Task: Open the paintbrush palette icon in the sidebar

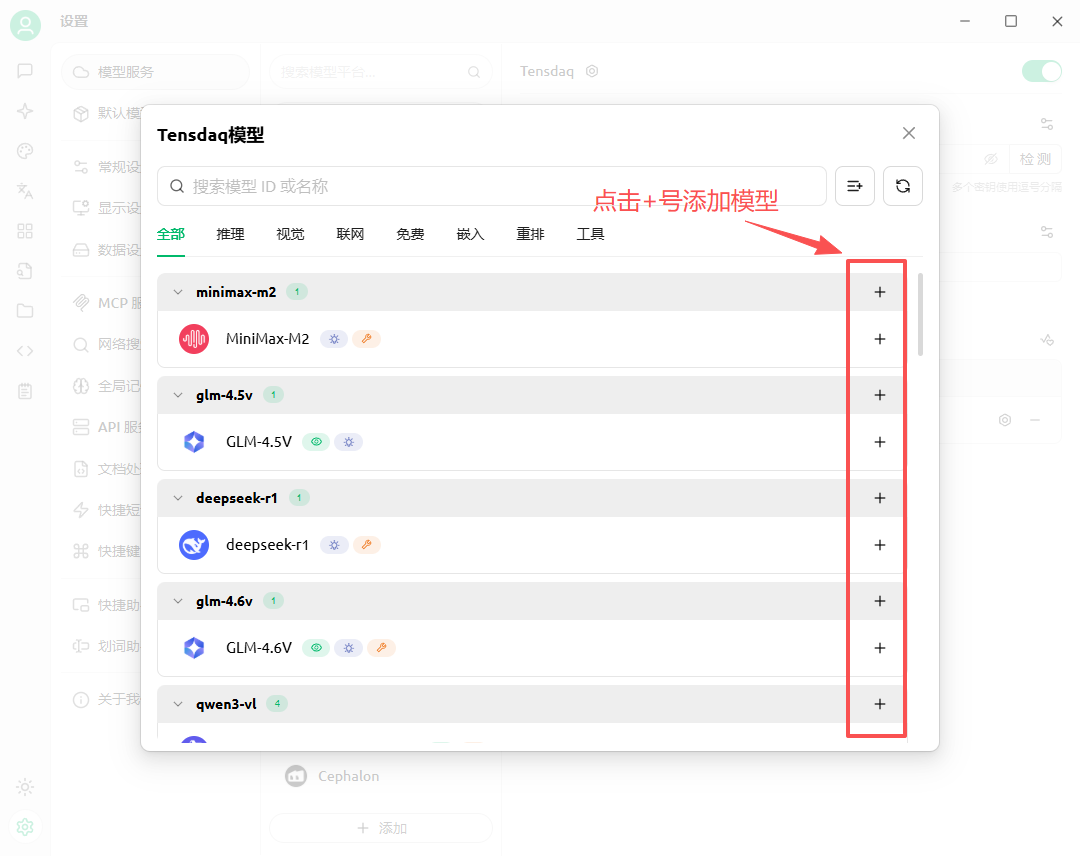Action: pyautogui.click(x=25, y=151)
